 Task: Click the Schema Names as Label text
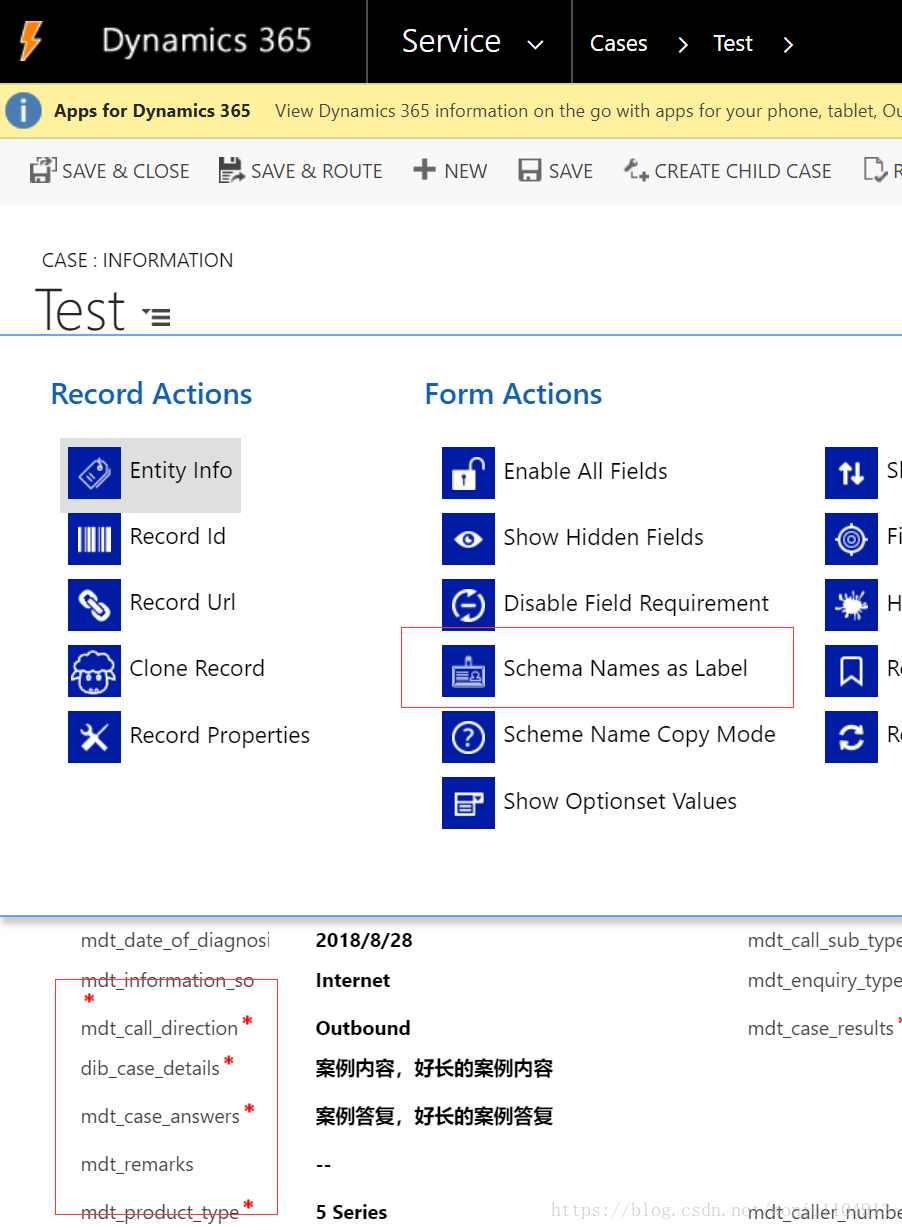(625, 668)
